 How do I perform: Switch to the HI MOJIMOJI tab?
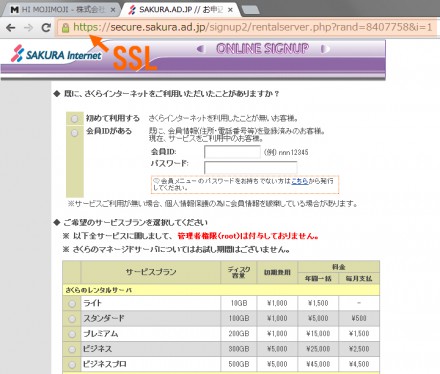click(63, 10)
